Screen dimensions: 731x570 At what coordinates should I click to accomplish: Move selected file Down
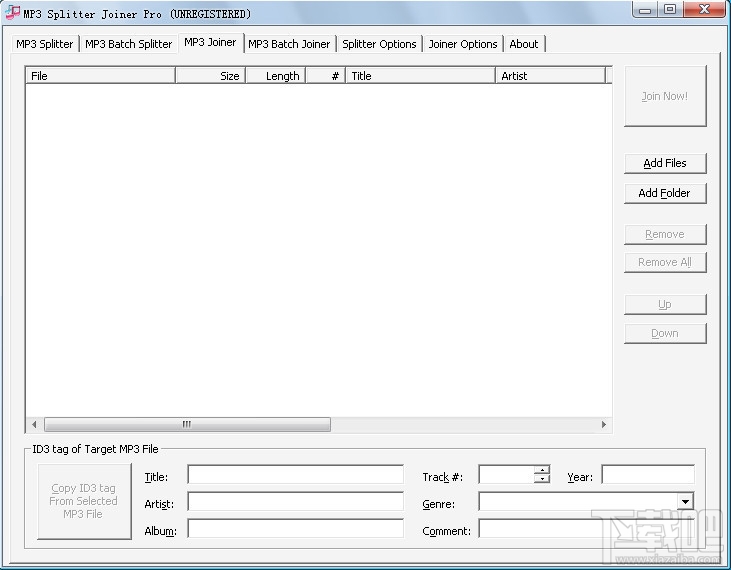[x=665, y=333]
